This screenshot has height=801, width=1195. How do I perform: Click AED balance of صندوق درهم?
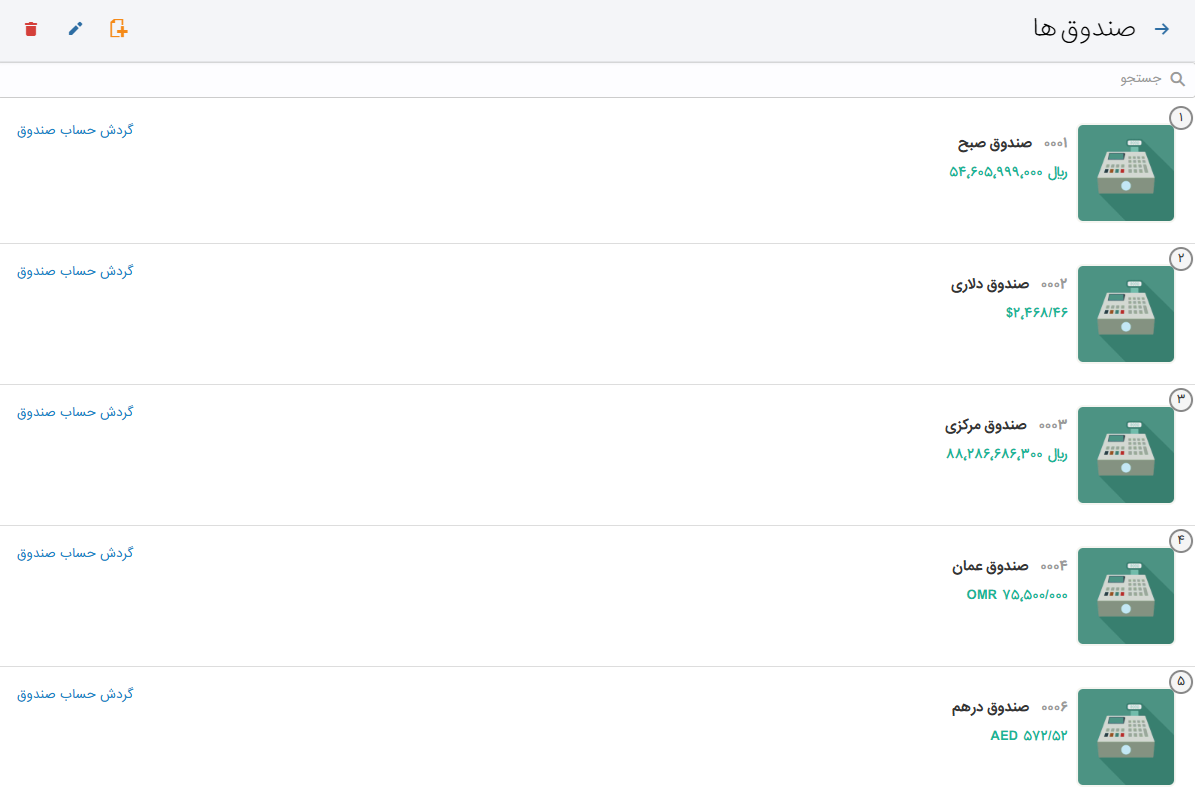[1029, 735]
